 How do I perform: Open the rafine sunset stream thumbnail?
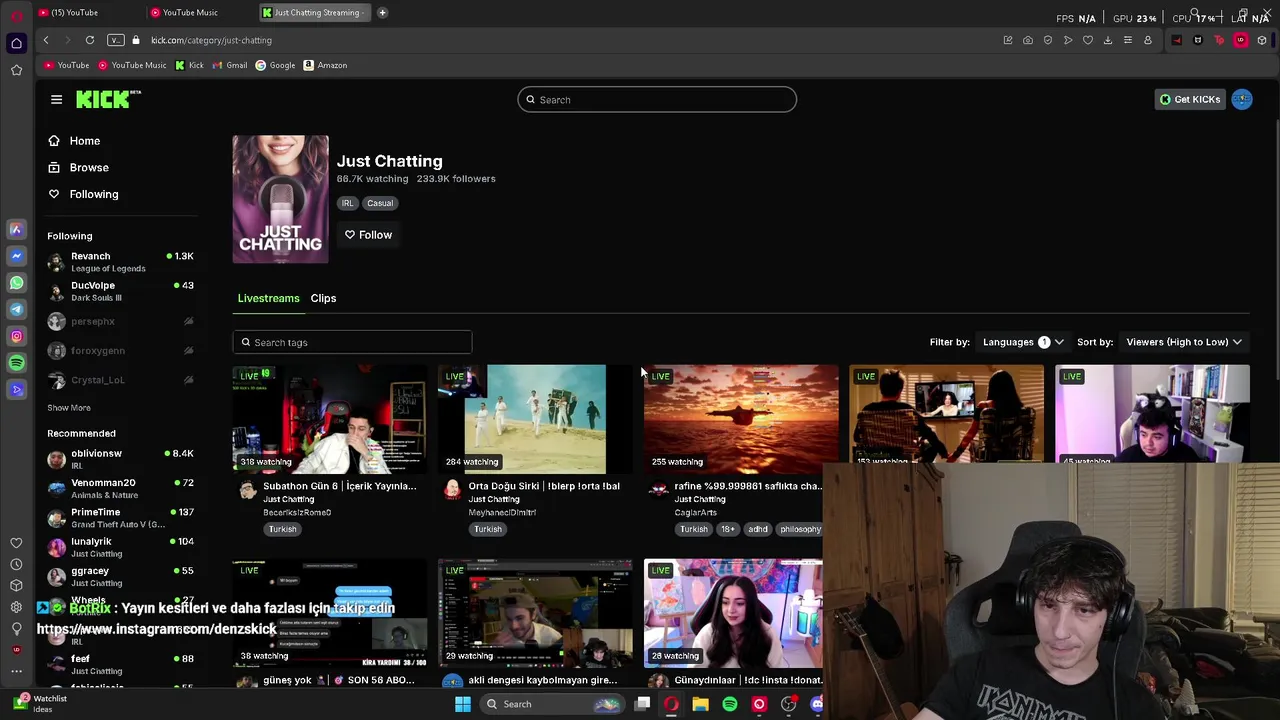pyautogui.click(x=741, y=419)
